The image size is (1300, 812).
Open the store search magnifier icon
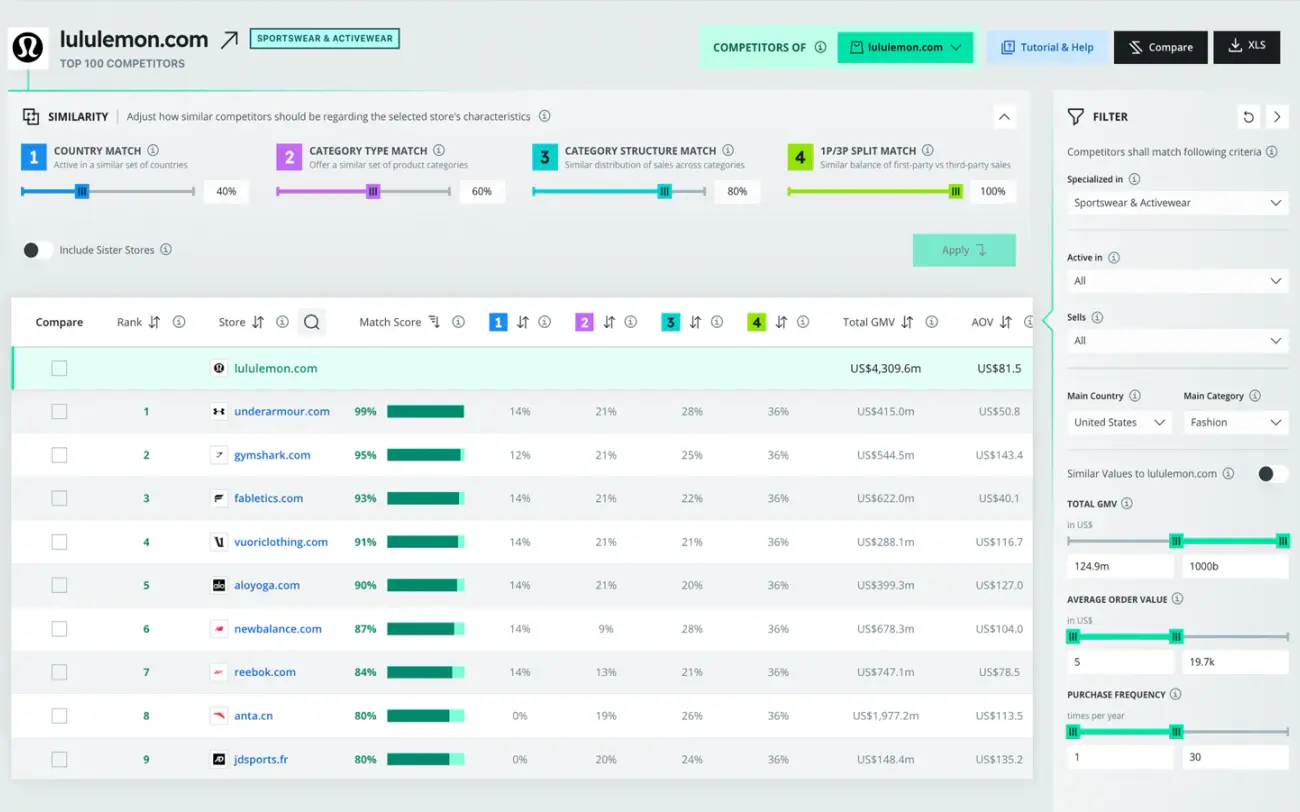click(312, 322)
